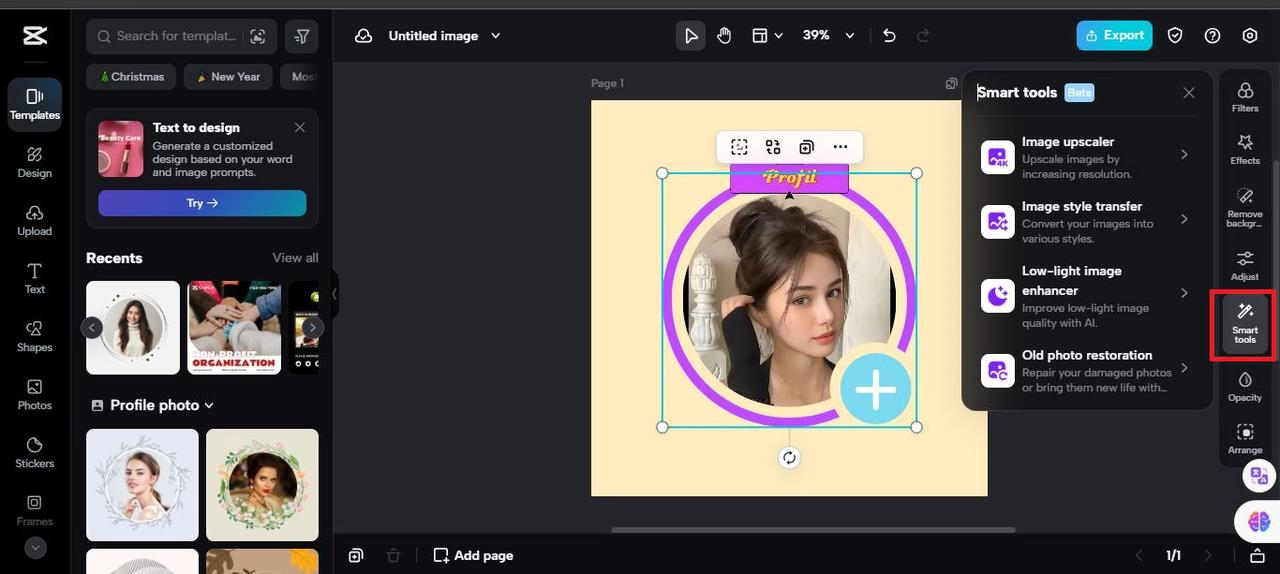The width and height of the screenshot is (1280, 574).
Task: Show next recent templates with right arrow
Action: pyautogui.click(x=313, y=327)
